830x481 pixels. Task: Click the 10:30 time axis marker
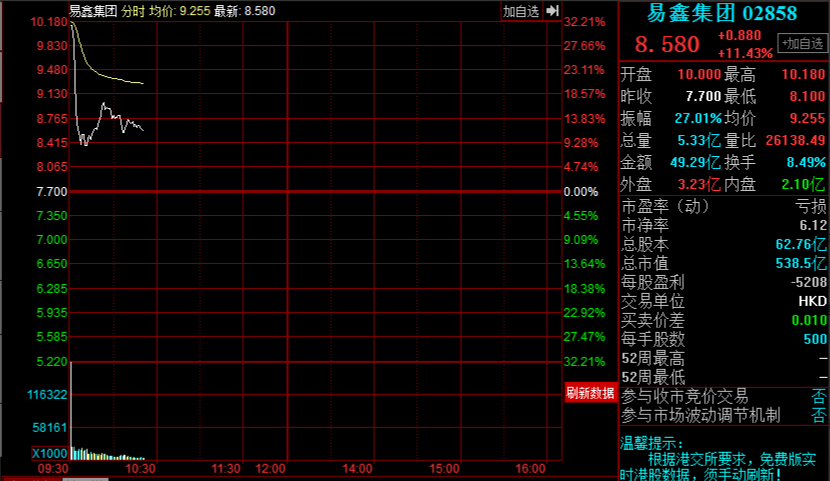point(142,468)
